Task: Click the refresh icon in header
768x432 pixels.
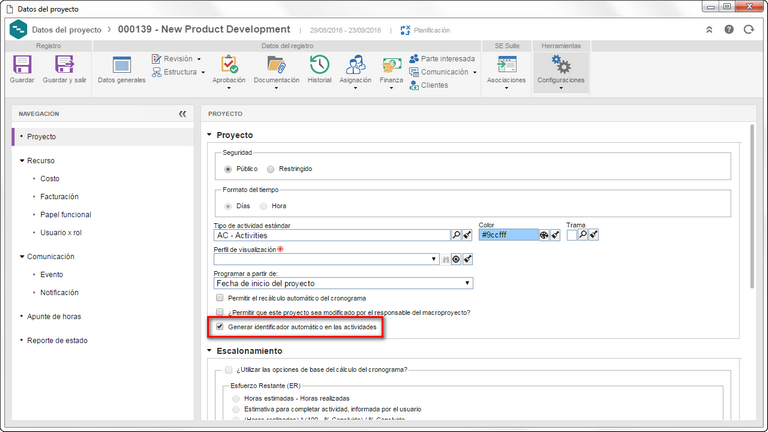Action: click(749, 29)
